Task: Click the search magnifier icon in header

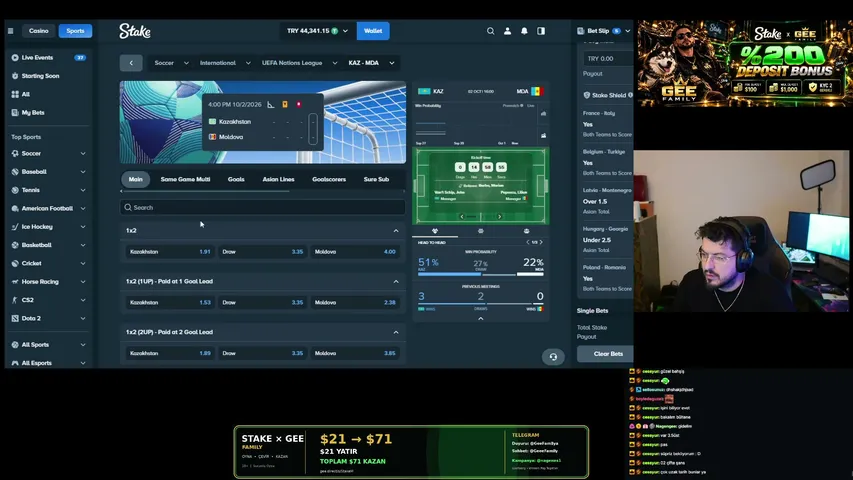Action: 491,31
